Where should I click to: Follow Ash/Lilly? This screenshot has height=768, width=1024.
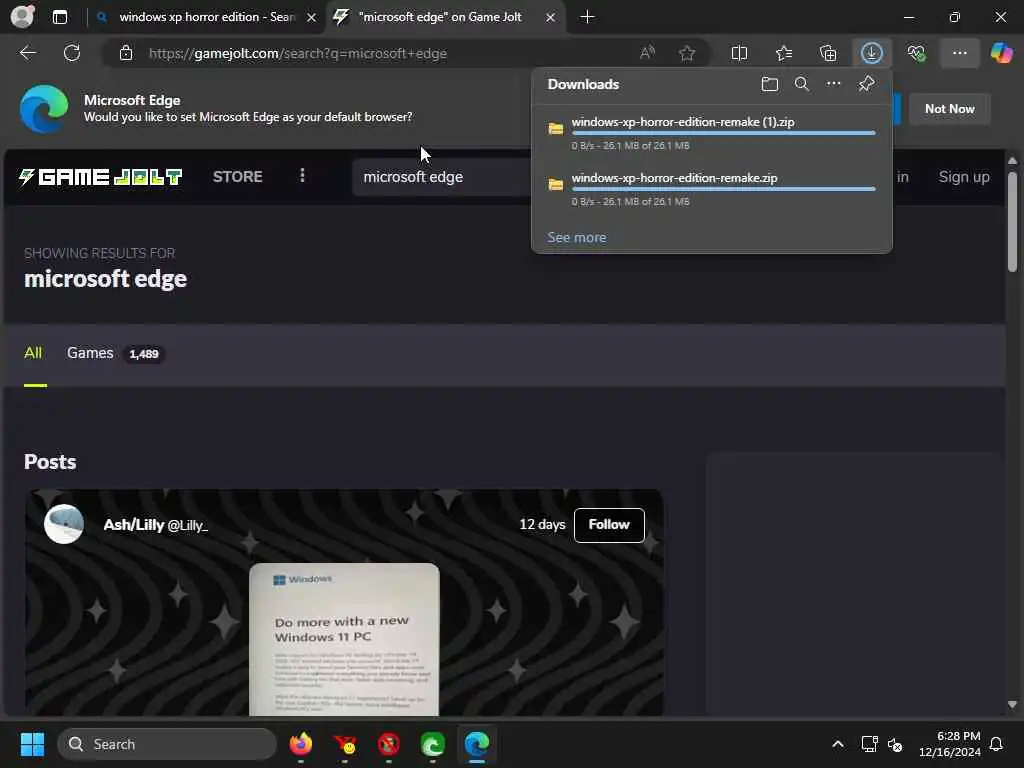[609, 524]
